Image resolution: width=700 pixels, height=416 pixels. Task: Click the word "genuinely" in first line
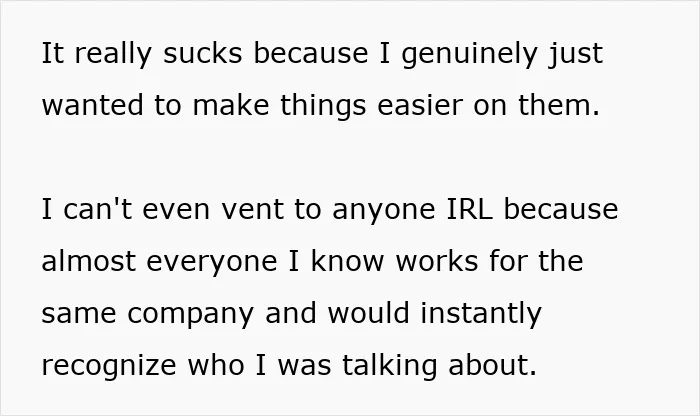(x=469, y=55)
